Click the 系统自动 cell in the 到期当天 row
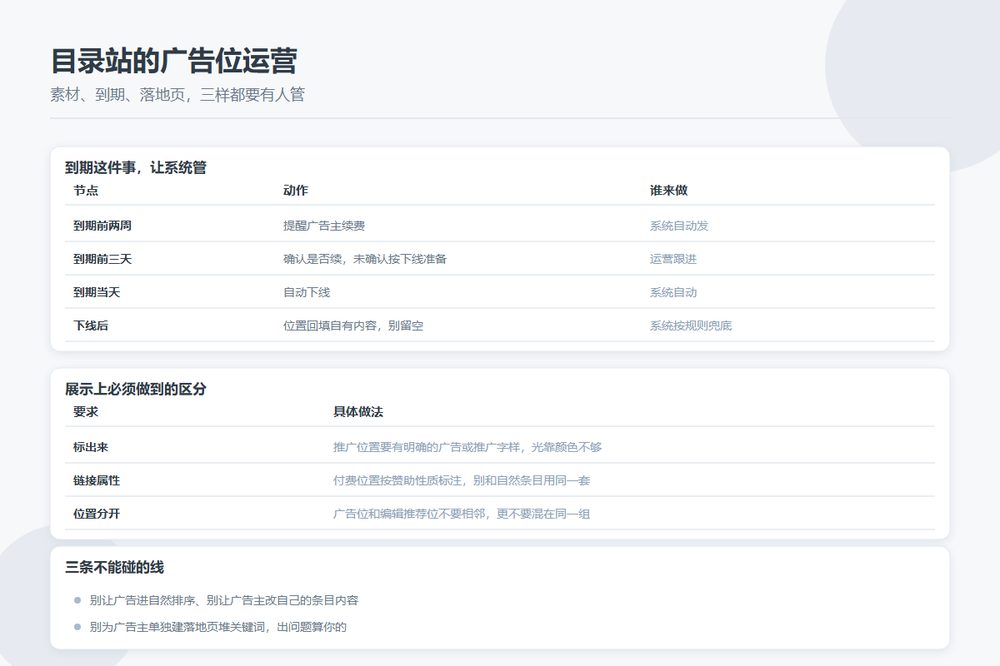The height and width of the screenshot is (666, 1000). click(673, 292)
